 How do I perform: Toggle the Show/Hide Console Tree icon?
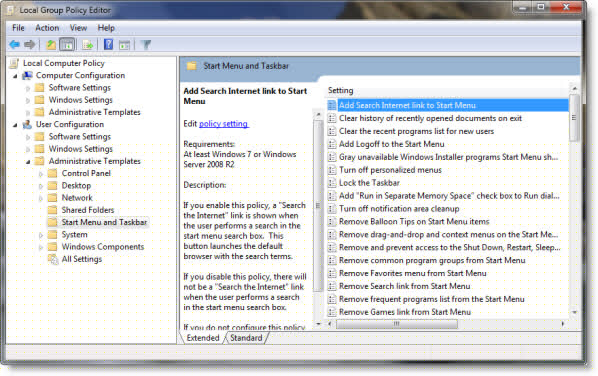tap(67, 45)
